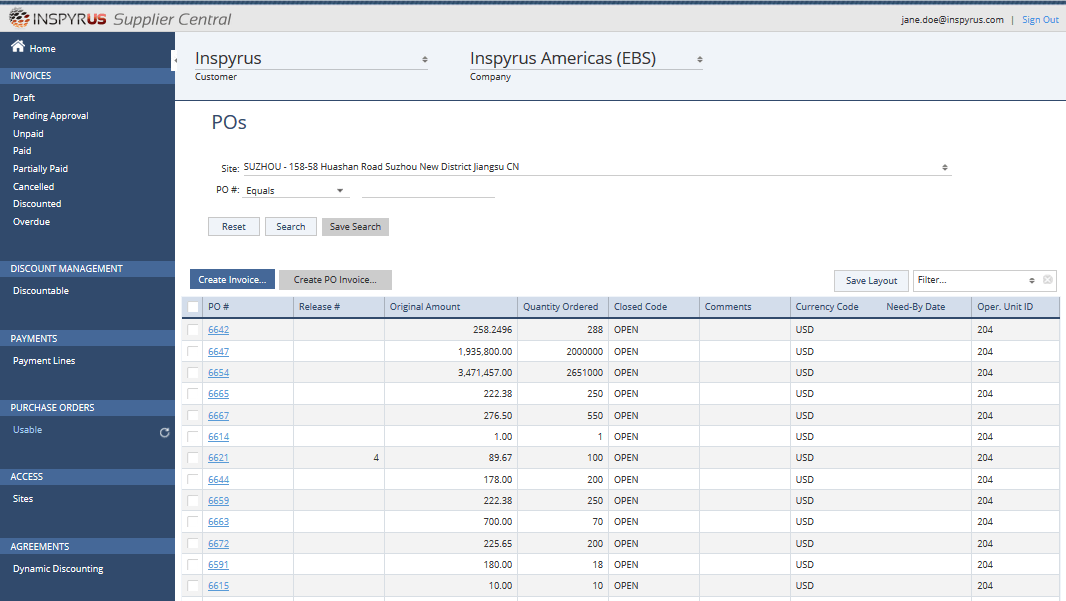Click the Purchase Orders refresh icon

tap(165, 432)
